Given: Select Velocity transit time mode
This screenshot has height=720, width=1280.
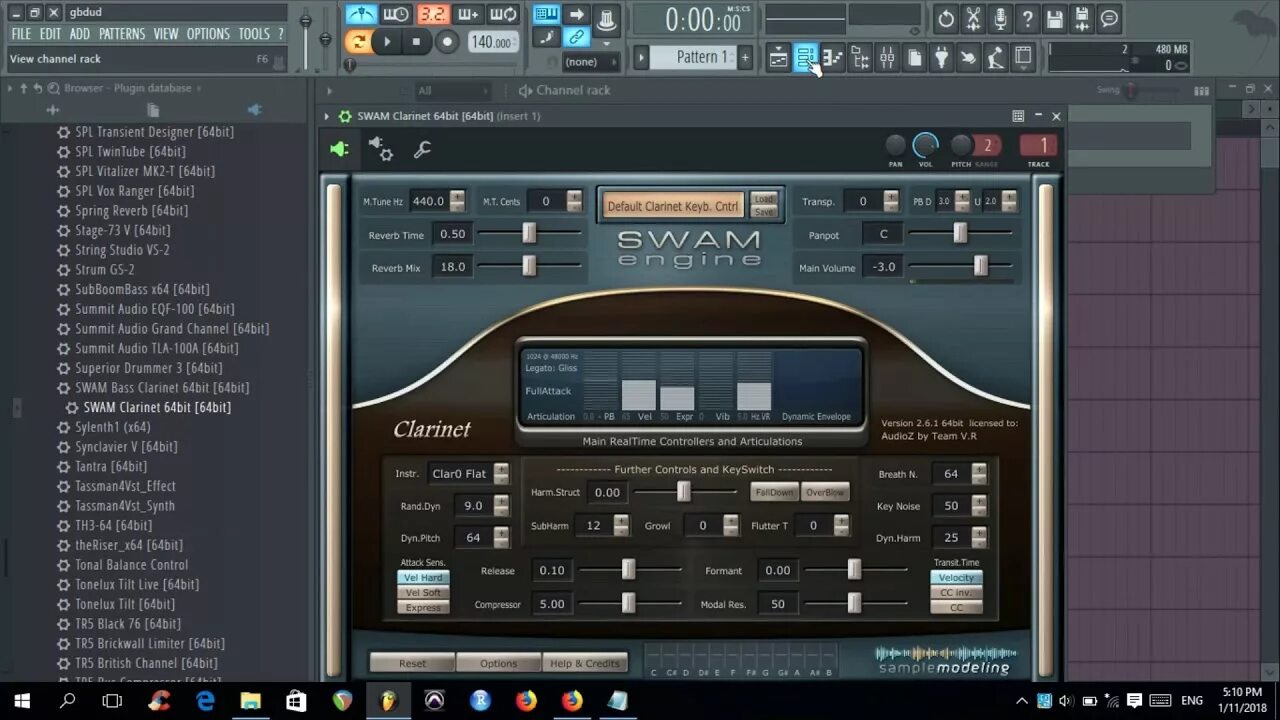Looking at the screenshot, I should pos(956,577).
